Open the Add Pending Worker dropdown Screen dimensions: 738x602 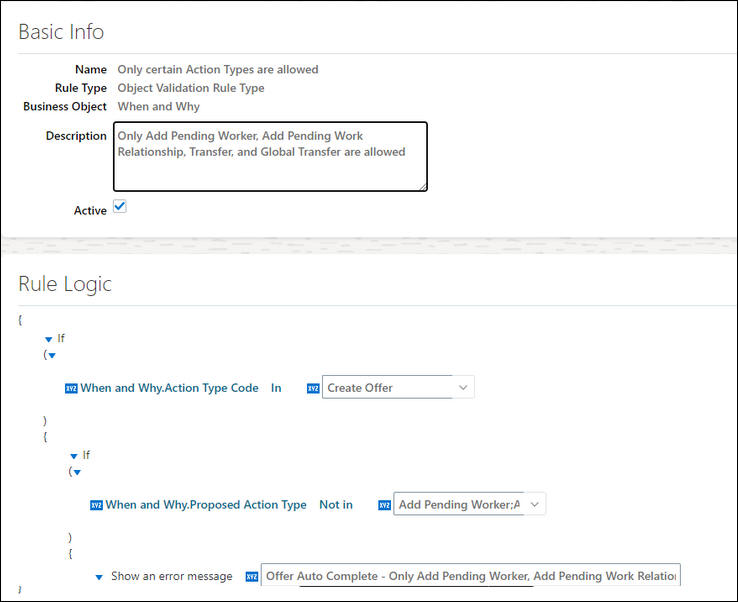coord(469,504)
